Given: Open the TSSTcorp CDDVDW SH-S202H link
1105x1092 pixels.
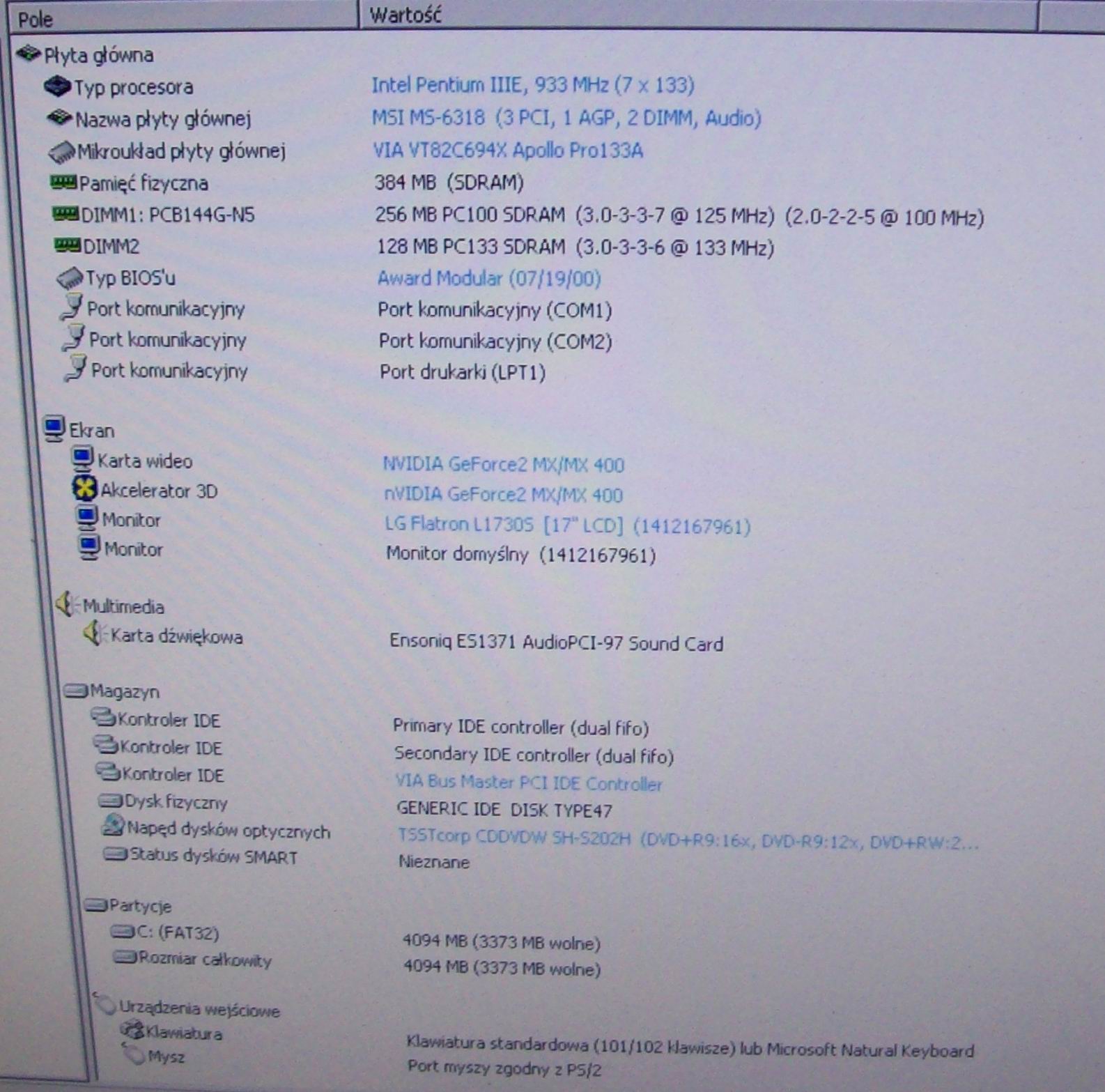Looking at the screenshot, I should coord(688,839).
